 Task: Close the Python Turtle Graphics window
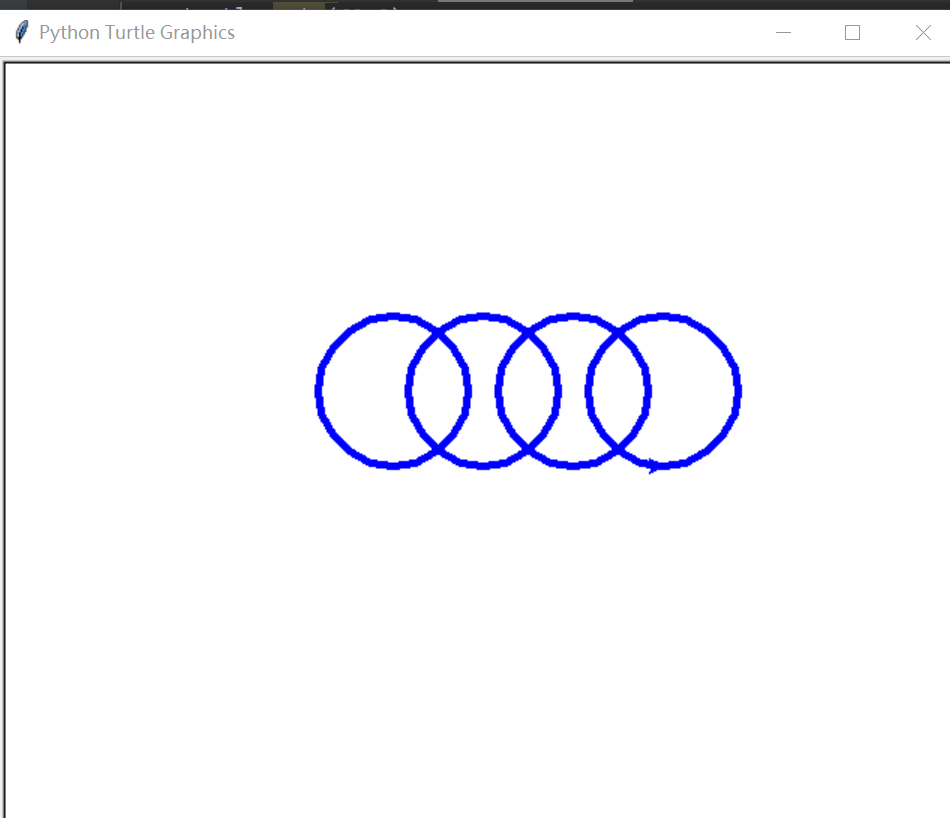[x=923, y=32]
